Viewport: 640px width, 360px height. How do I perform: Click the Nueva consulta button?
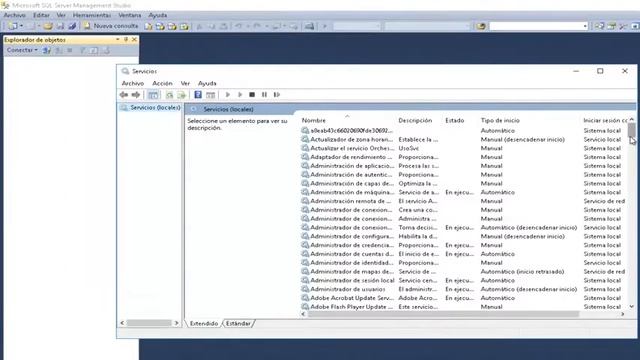click(x=111, y=26)
